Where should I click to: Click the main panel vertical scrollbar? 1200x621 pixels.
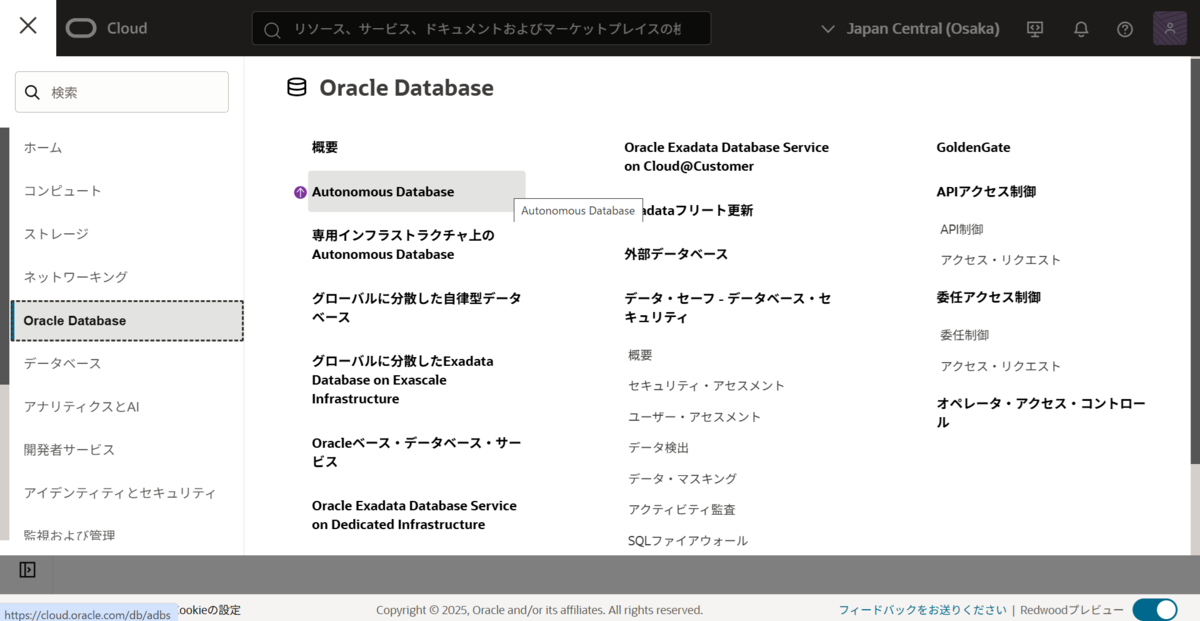(x=1195, y=260)
